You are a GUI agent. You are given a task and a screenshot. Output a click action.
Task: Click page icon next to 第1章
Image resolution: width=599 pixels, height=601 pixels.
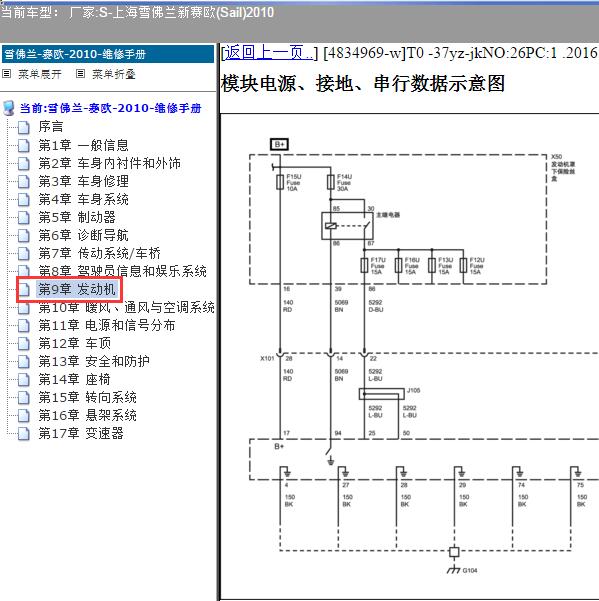tap(24, 146)
